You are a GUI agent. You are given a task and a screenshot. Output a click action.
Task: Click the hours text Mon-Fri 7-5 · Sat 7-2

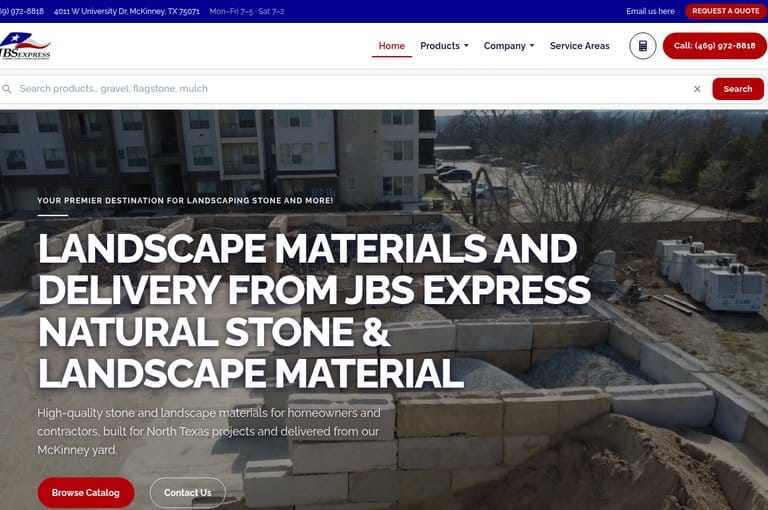(247, 11)
